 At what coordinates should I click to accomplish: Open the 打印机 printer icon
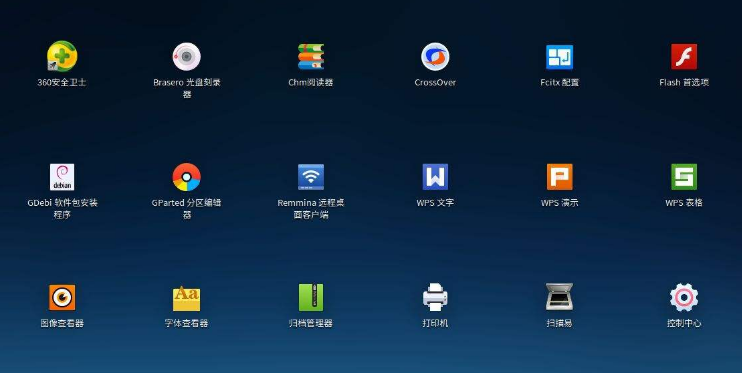tap(435, 297)
